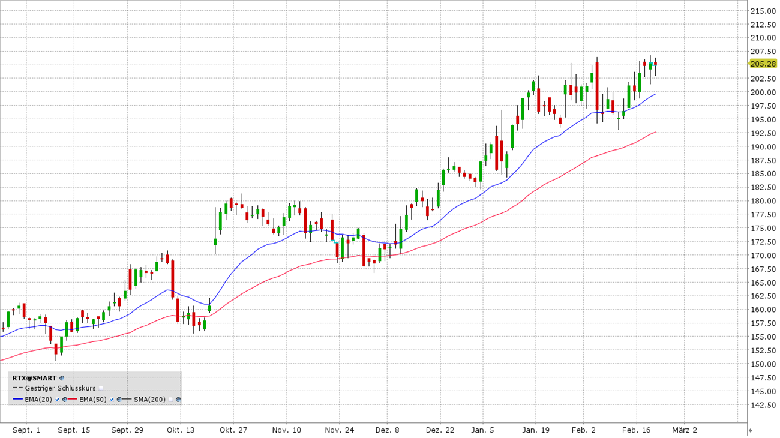The image size is (780, 438).
Task: Click the 210.00 price axis label
Action: point(764,38)
